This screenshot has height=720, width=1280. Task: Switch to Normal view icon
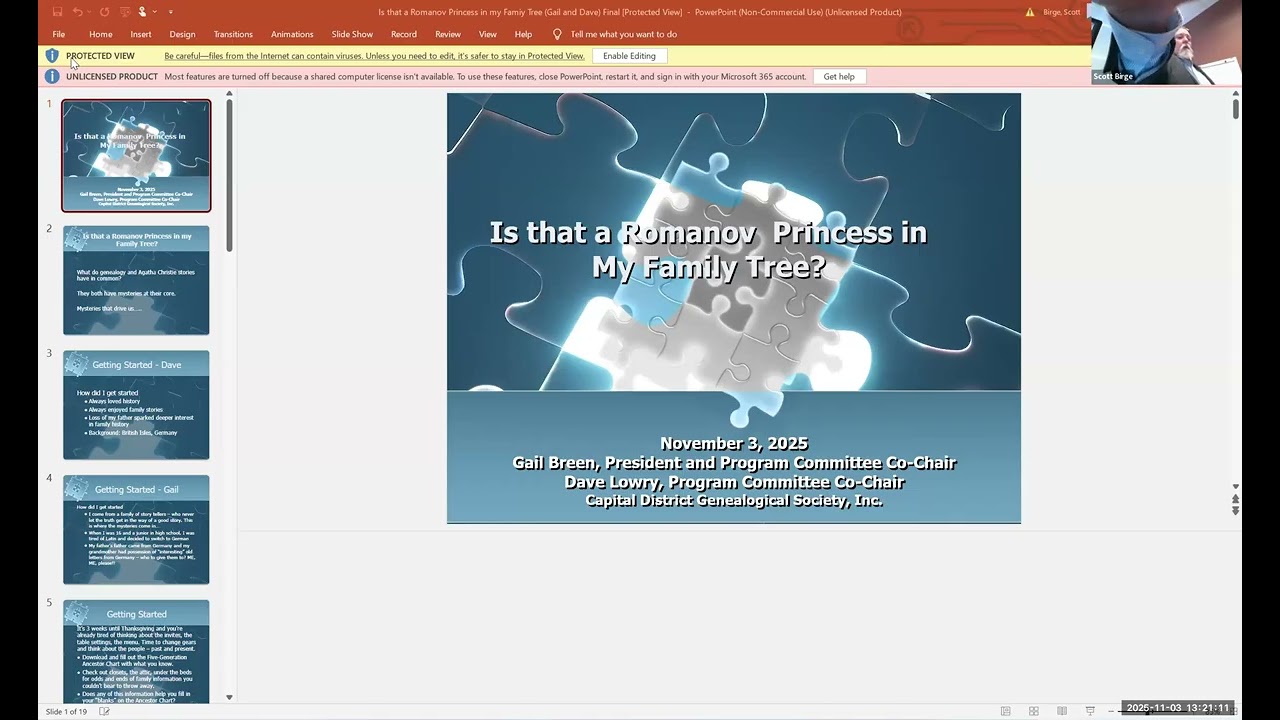coord(1006,711)
